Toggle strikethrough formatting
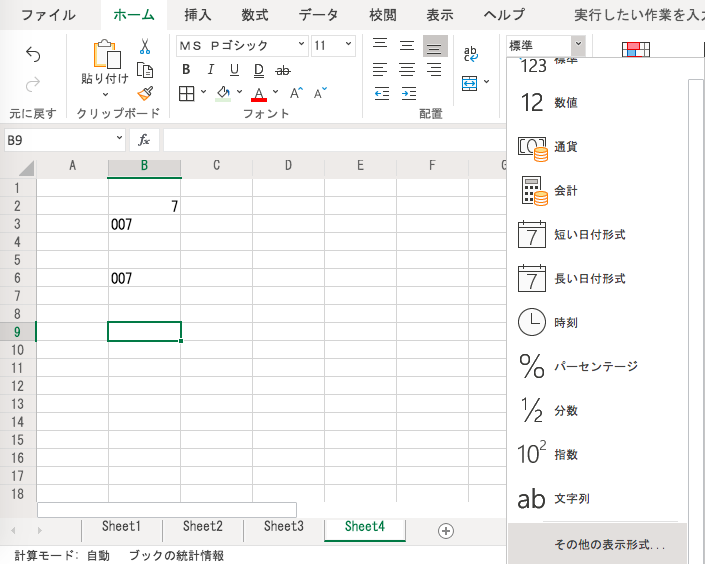705x564 pixels. pos(283,70)
